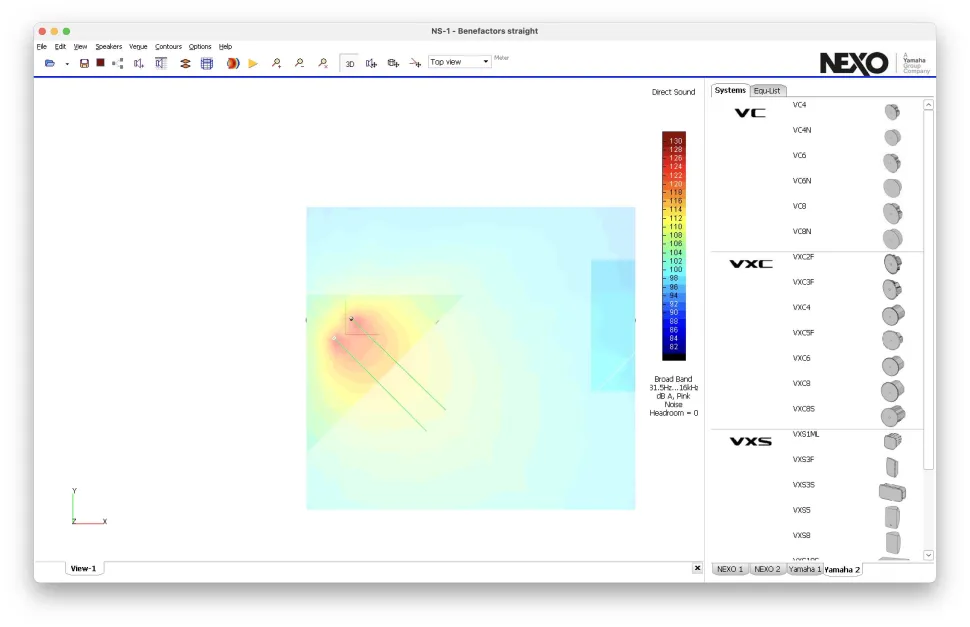Click the zoom out magnifier icon
Image resolution: width=970 pixels, height=627 pixels.
point(299,63)
